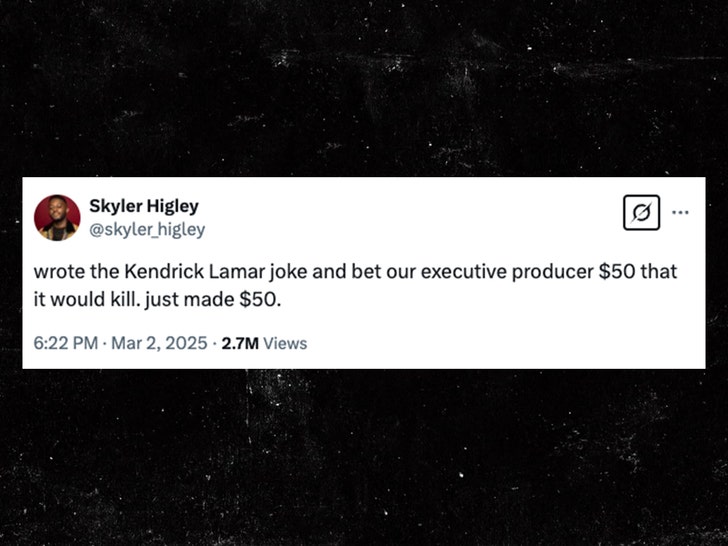Click the 2.7M view count number
The width and height of the screenshot is (728, 546).
[x=240, y=343]
